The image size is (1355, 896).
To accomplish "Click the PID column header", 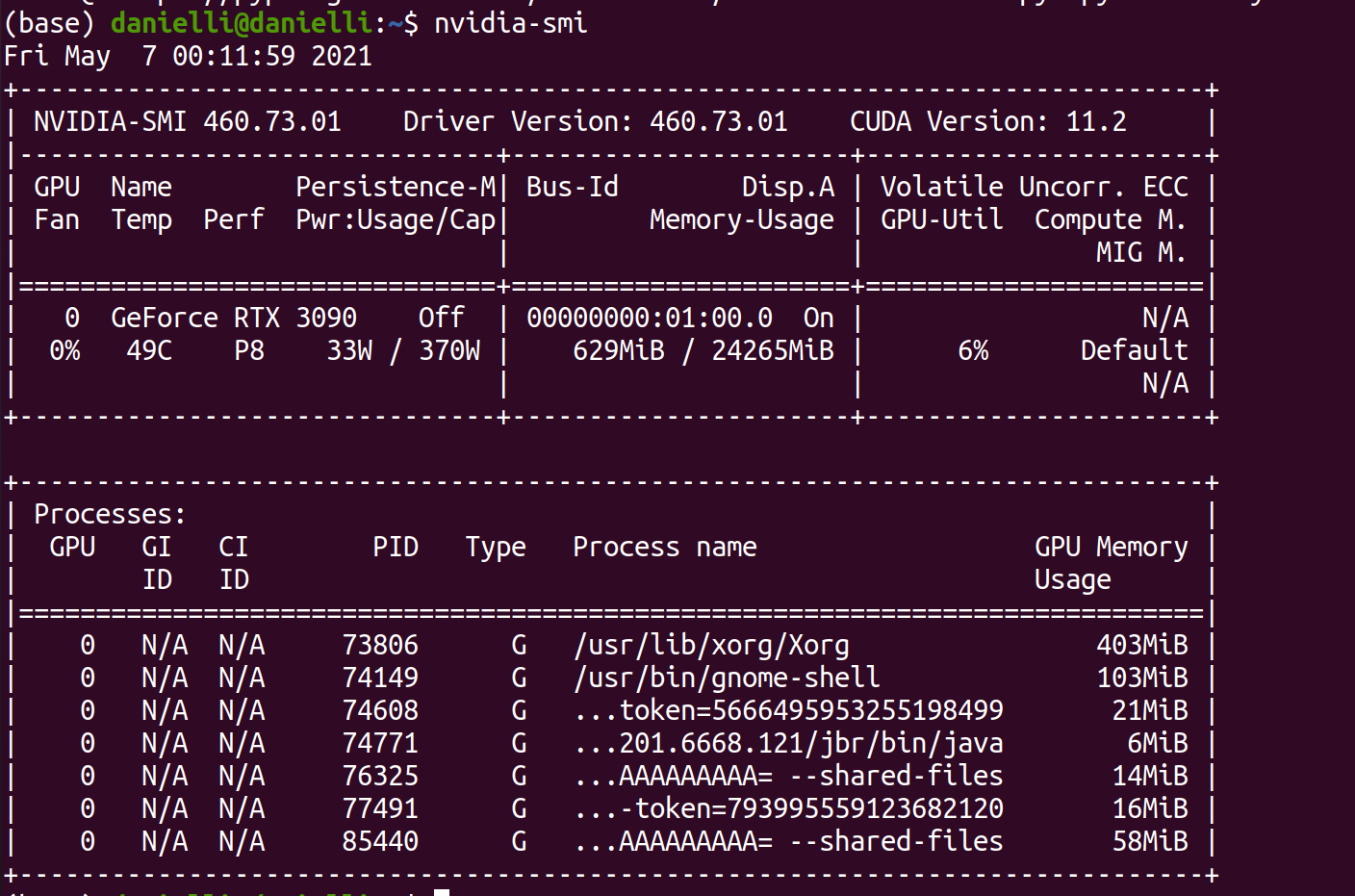I will 396,547.
